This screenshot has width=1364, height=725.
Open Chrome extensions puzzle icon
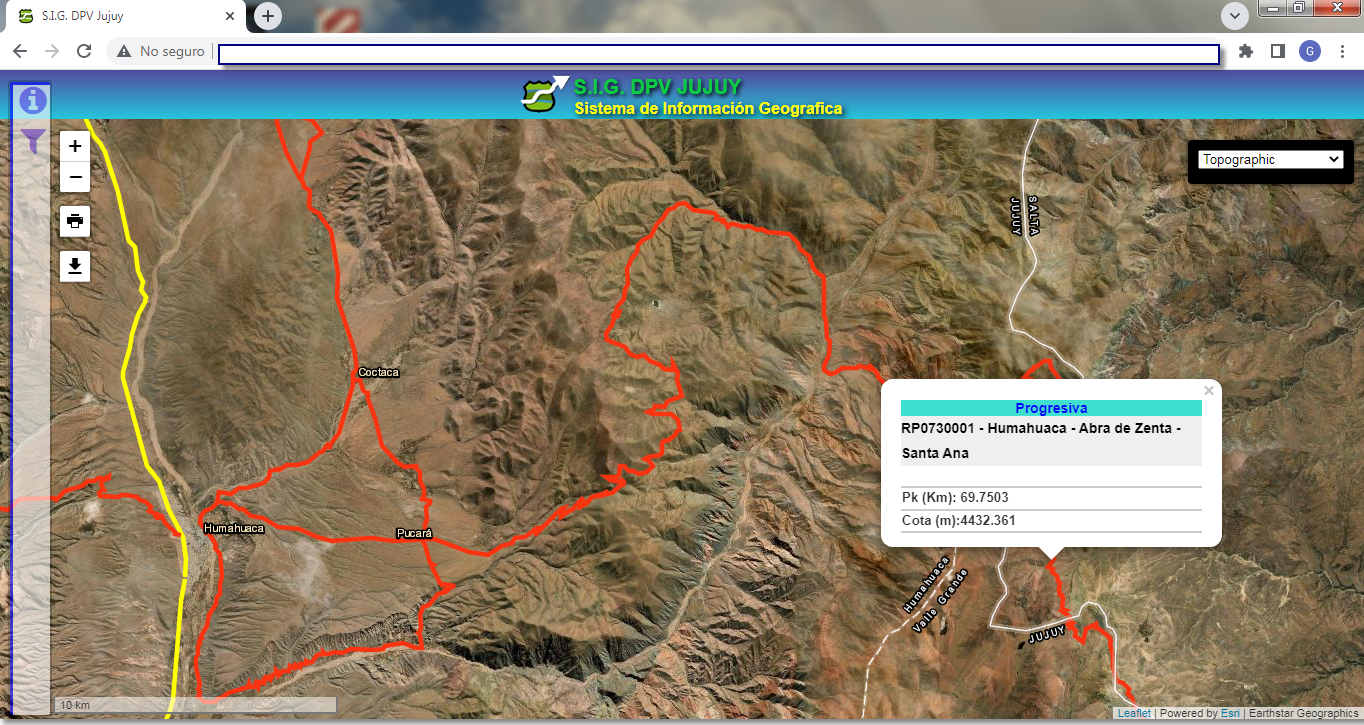pyautogui.click(x=1245, y=51)
